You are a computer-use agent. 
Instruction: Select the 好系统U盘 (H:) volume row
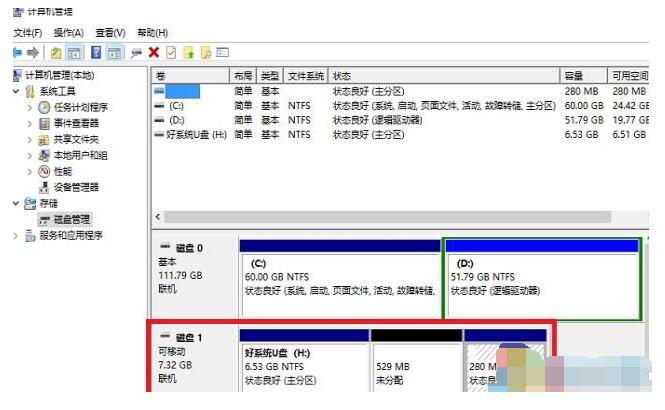401,134
